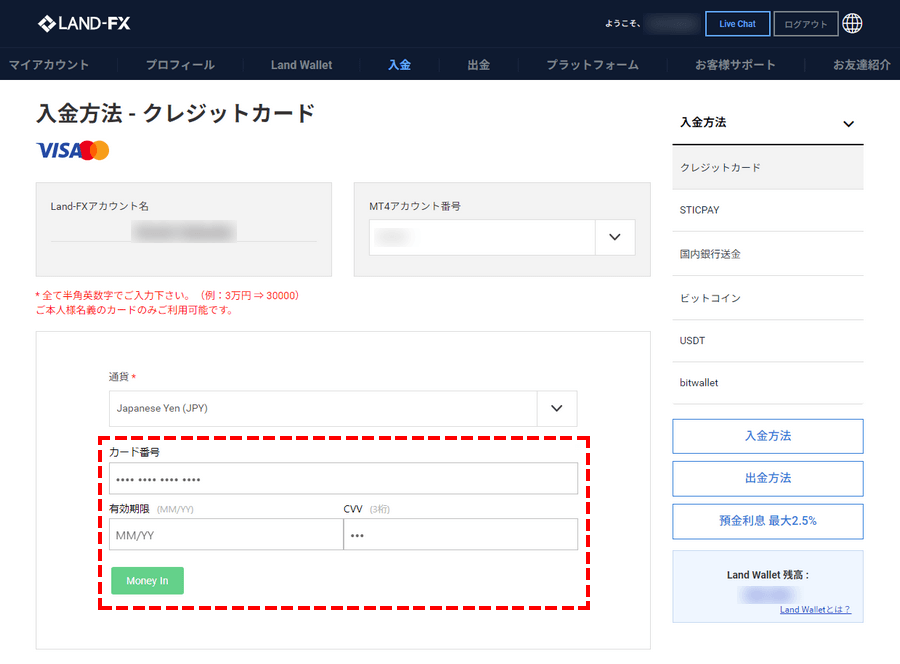900x664 pixels.
Task: Click the MT4 account number field
Action: click(x=482, y=237)
